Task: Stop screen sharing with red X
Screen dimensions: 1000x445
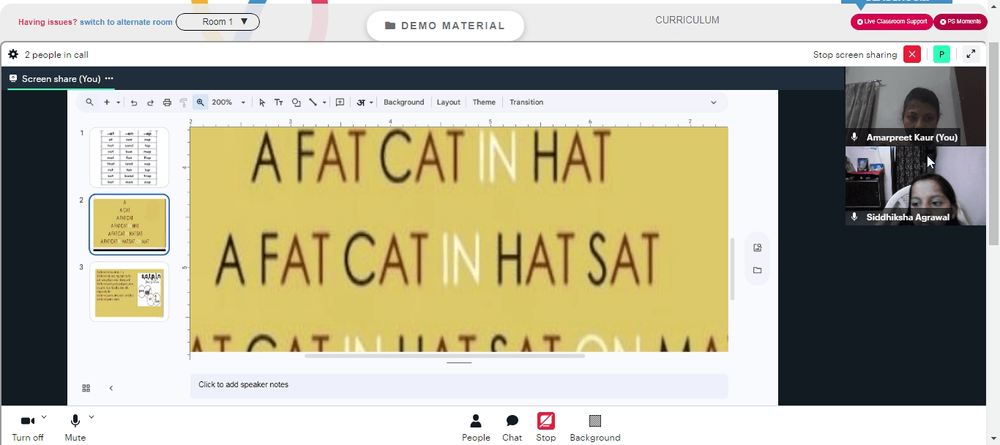Action: (912, 54)
